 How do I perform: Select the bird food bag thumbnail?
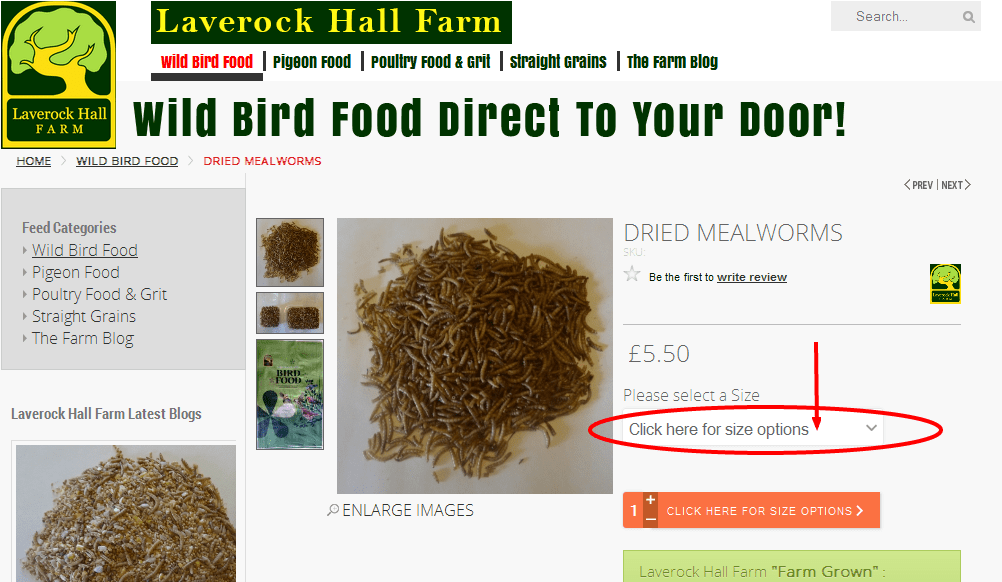pyautogui.click(x=289, y=394)
